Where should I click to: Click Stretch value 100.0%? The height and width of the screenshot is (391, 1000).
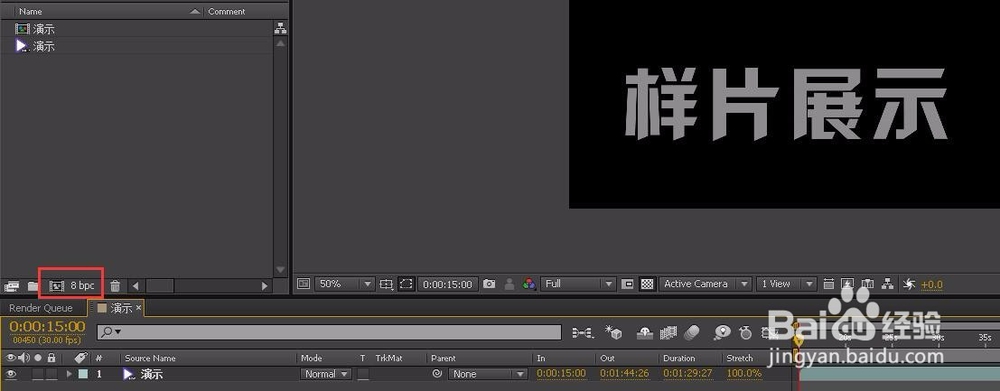(744, 374)
